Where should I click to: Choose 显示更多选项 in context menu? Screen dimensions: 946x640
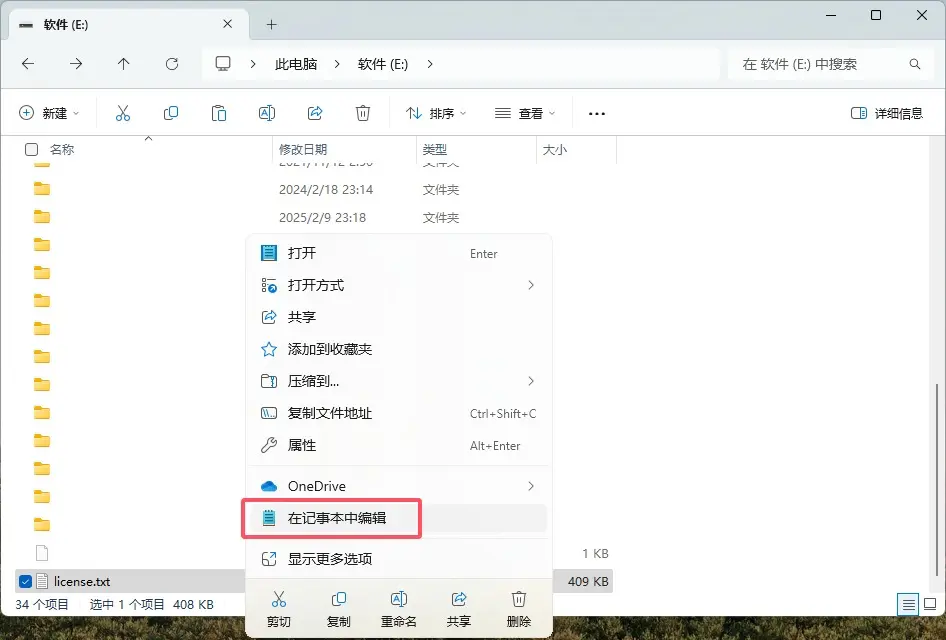point(329,559)
